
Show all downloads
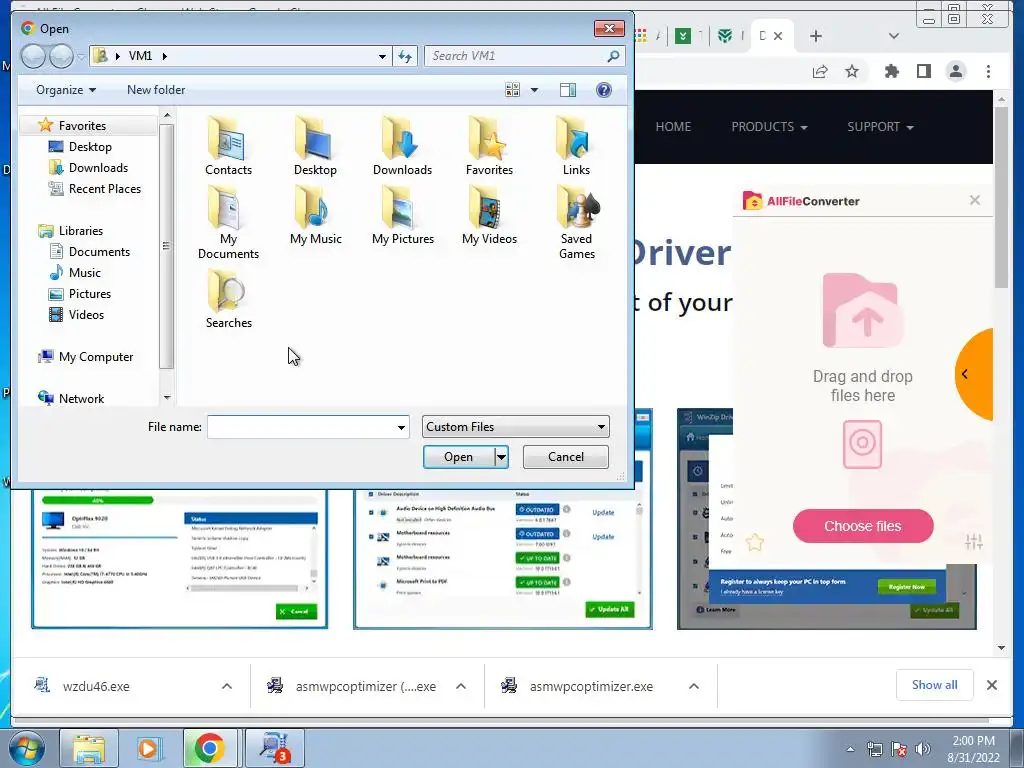point(935,685)
